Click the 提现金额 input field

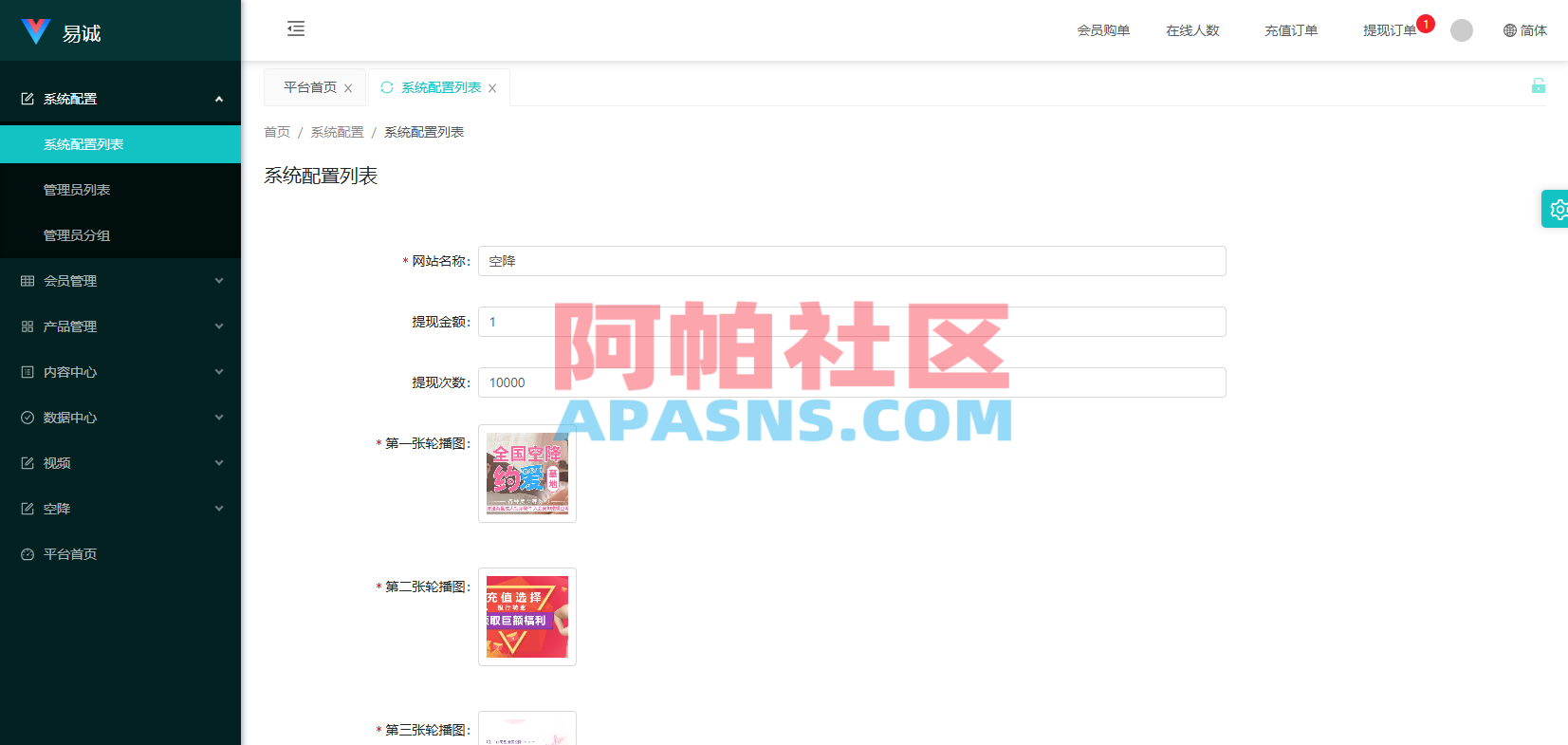[x=852, y=322]
